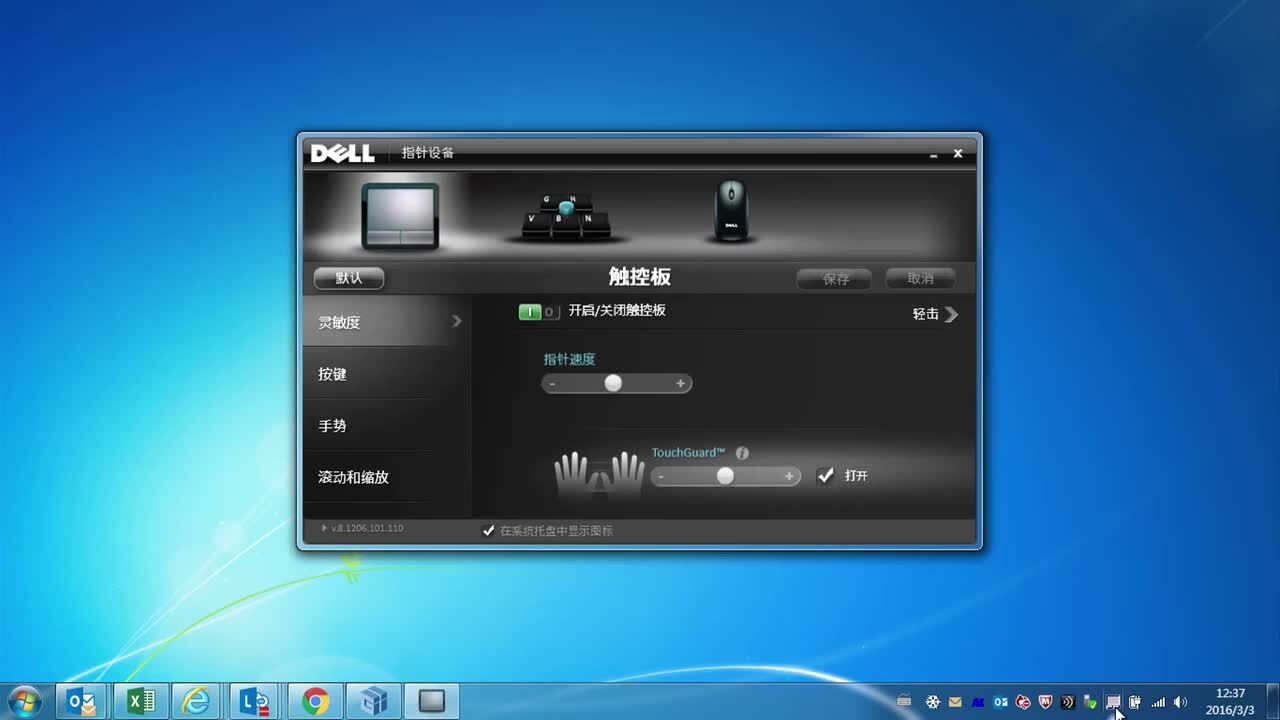The height and width of the screenshot is (720, 1280).
Task: Click the TouchGuard label
Action: click(688, 453)
